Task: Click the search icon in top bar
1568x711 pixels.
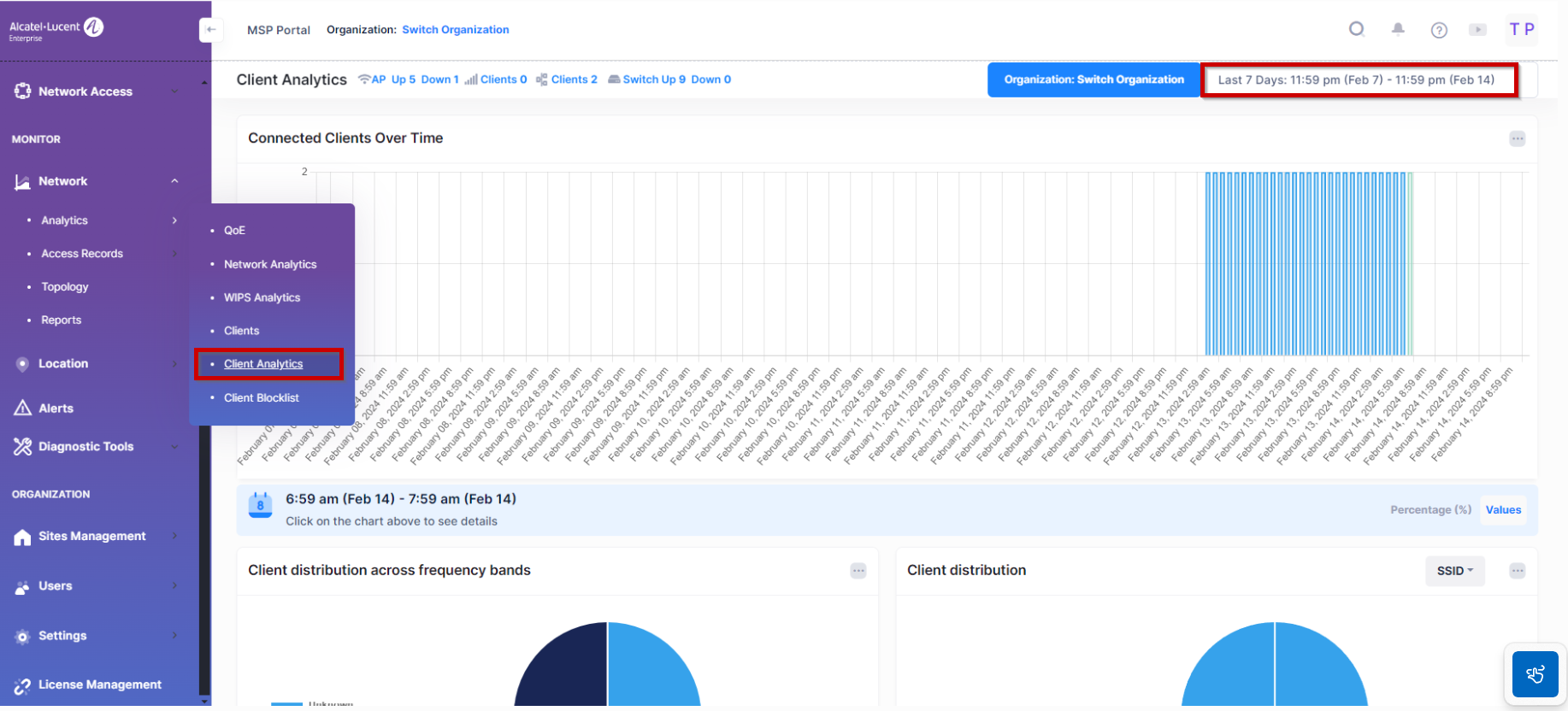Action: pos(1356,29)
